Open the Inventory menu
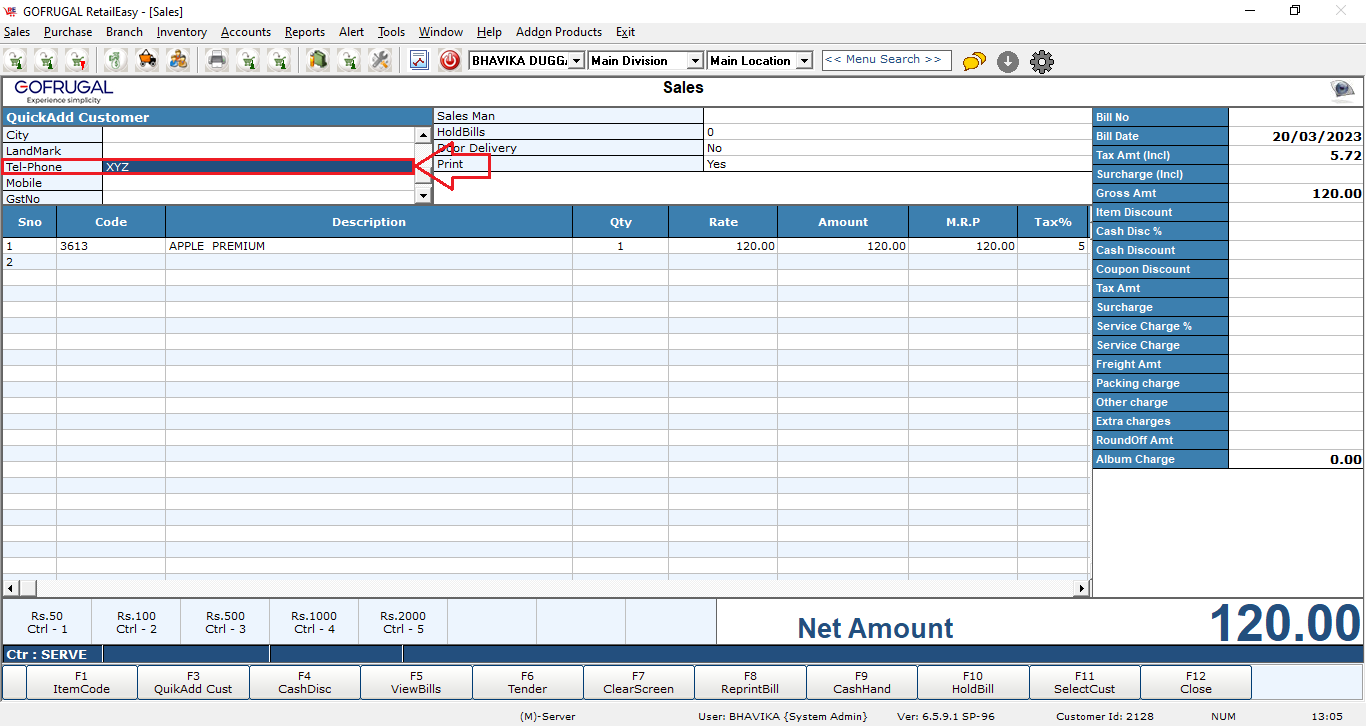This screenshot has height=726, width=1366. point(181,32)
